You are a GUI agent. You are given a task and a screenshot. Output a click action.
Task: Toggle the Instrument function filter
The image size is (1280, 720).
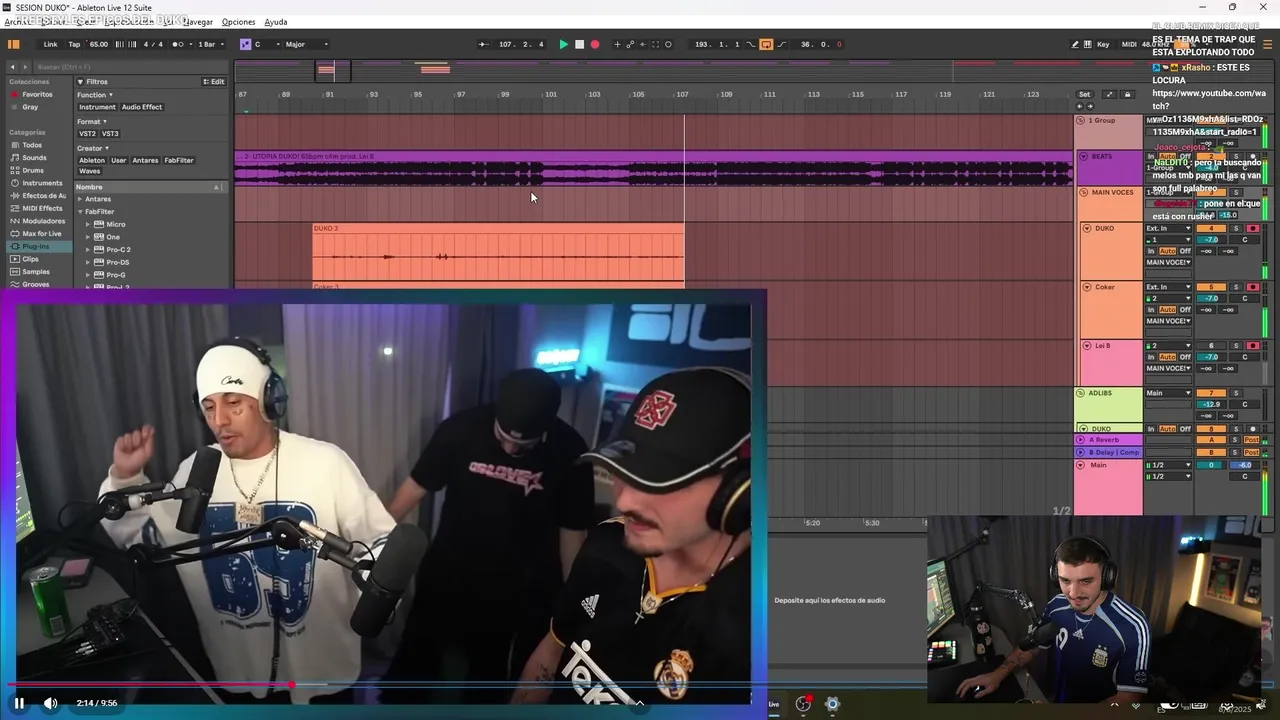[97, 107]
